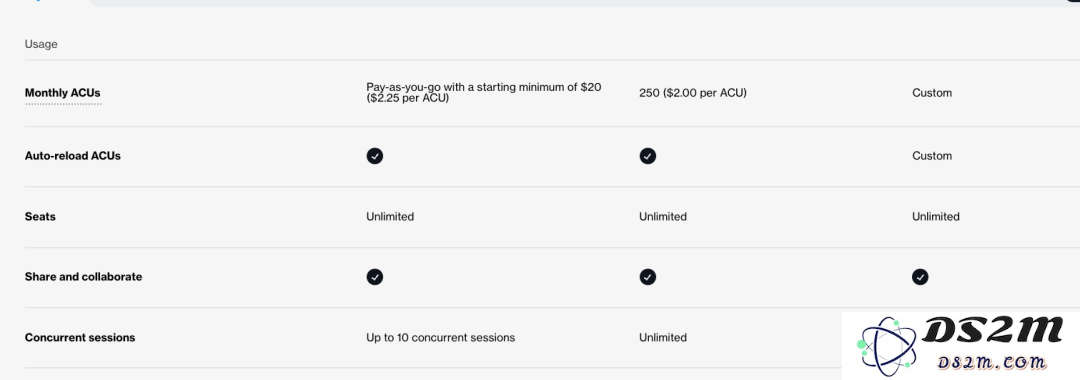Click Custom in the Auto-reload ACUs row

pyautogui.click(x=932, y=156)
